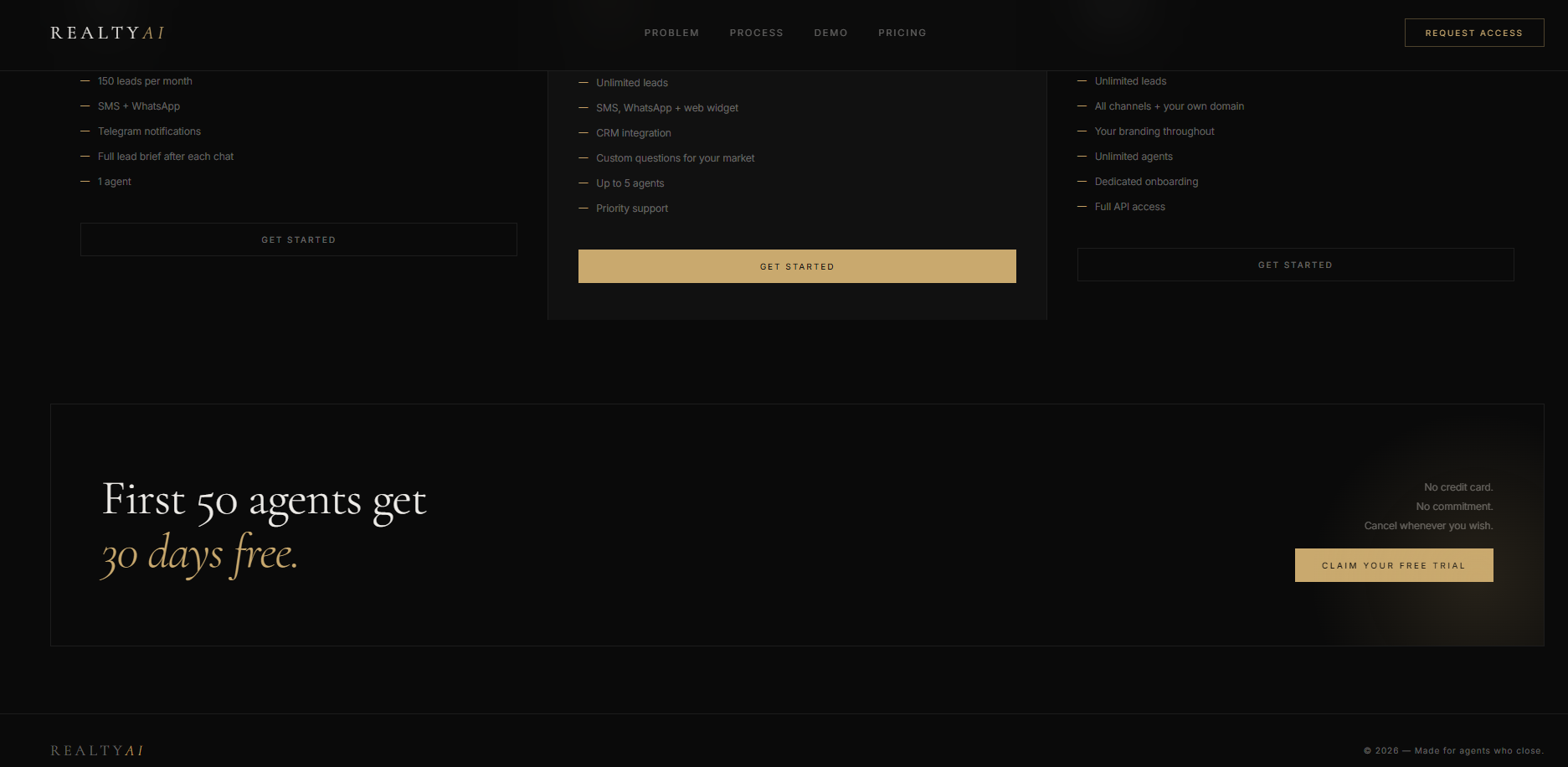This screenshot has height=767, width=1568.
Task: Click 'Custom questions for your market'
Action: tap(676, 158)
